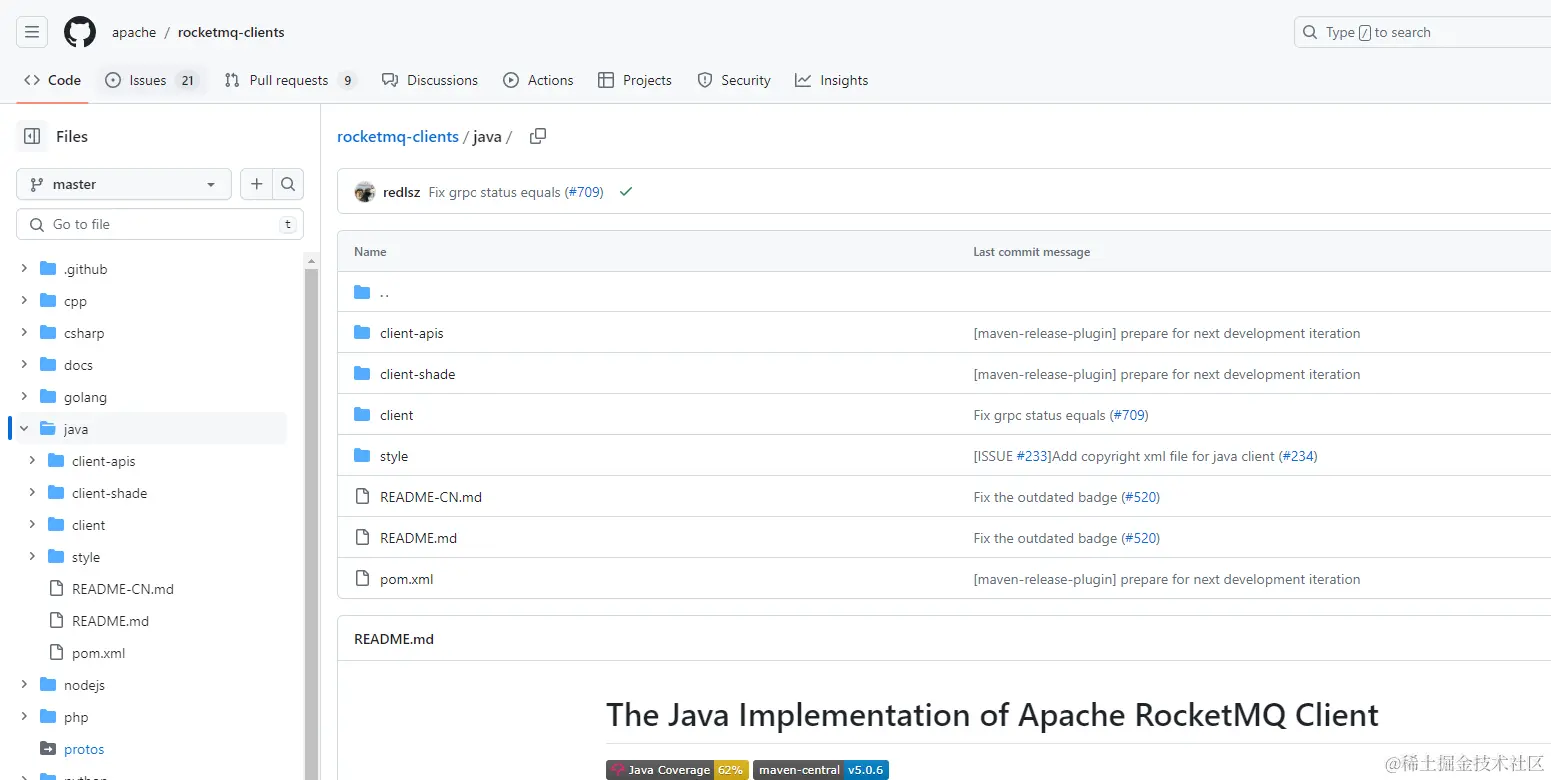
Task: Expand the csharp folder chevron
Action: click(24, 333)
